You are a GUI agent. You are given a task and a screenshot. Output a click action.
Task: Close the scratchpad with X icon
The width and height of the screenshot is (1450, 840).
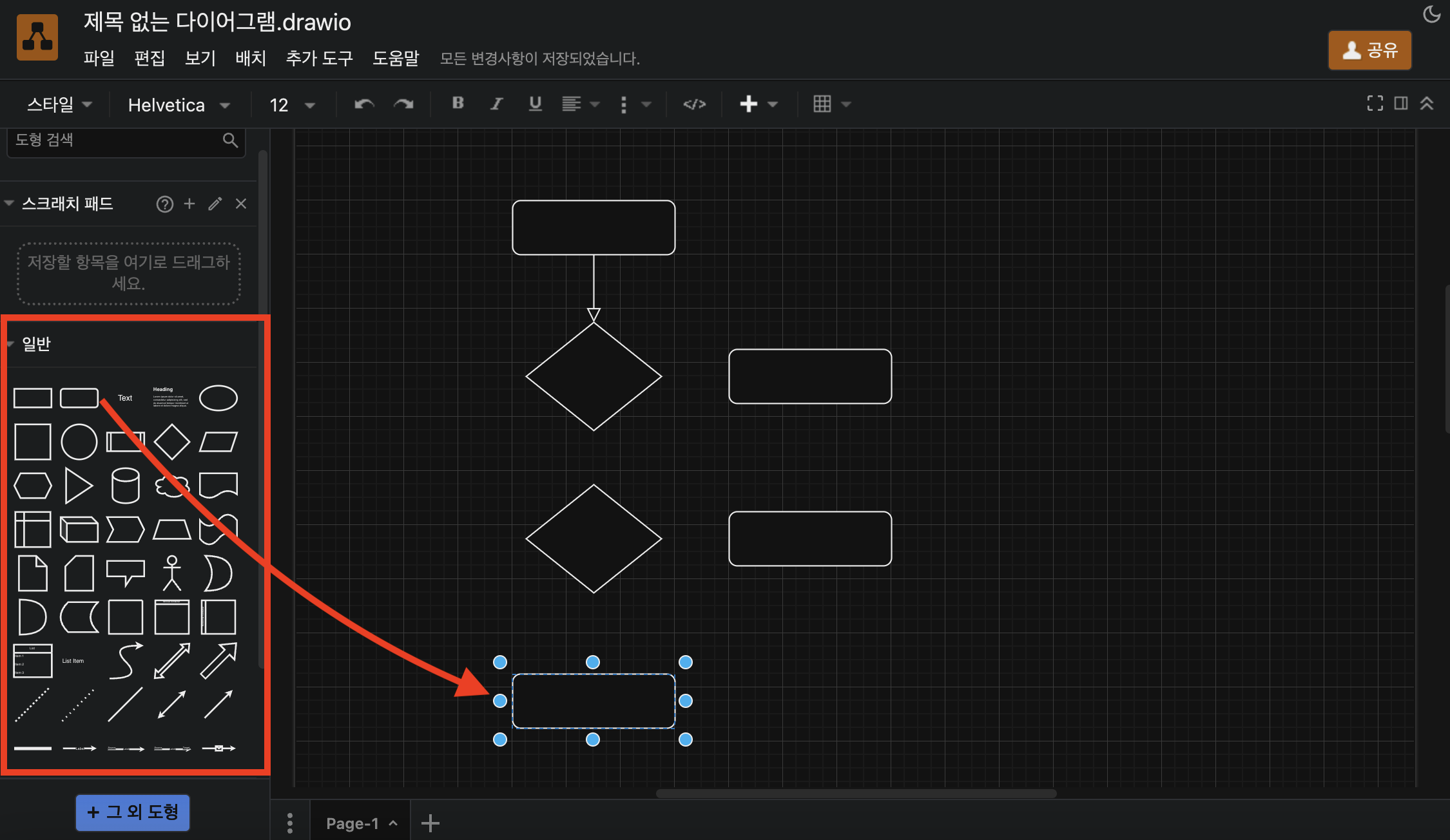click(x=241, y=204)
